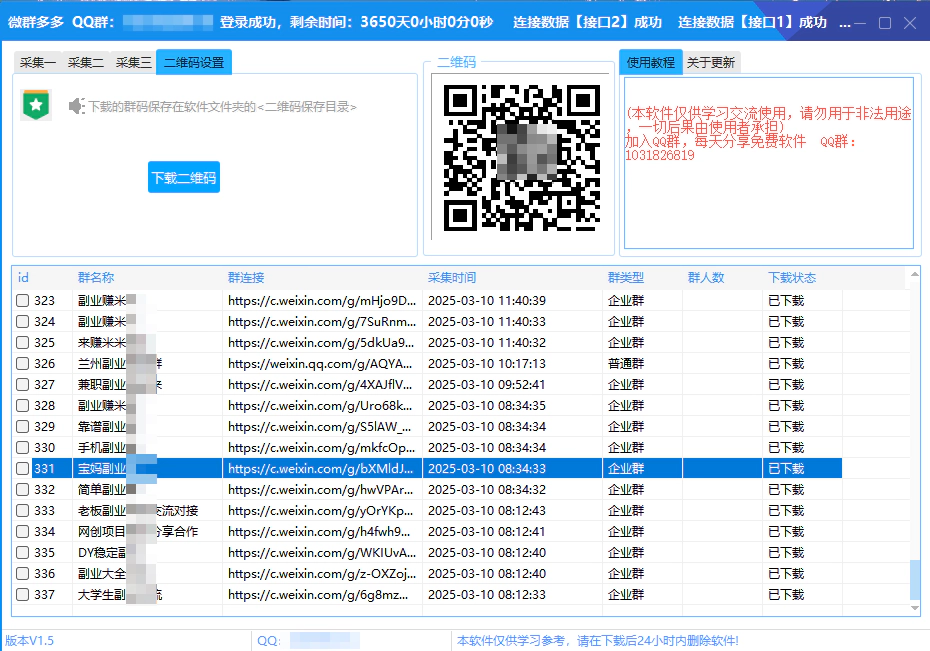Click the scroll-down arrow of the table
Viewport: 930px width, 651px height.
(914, 608)
